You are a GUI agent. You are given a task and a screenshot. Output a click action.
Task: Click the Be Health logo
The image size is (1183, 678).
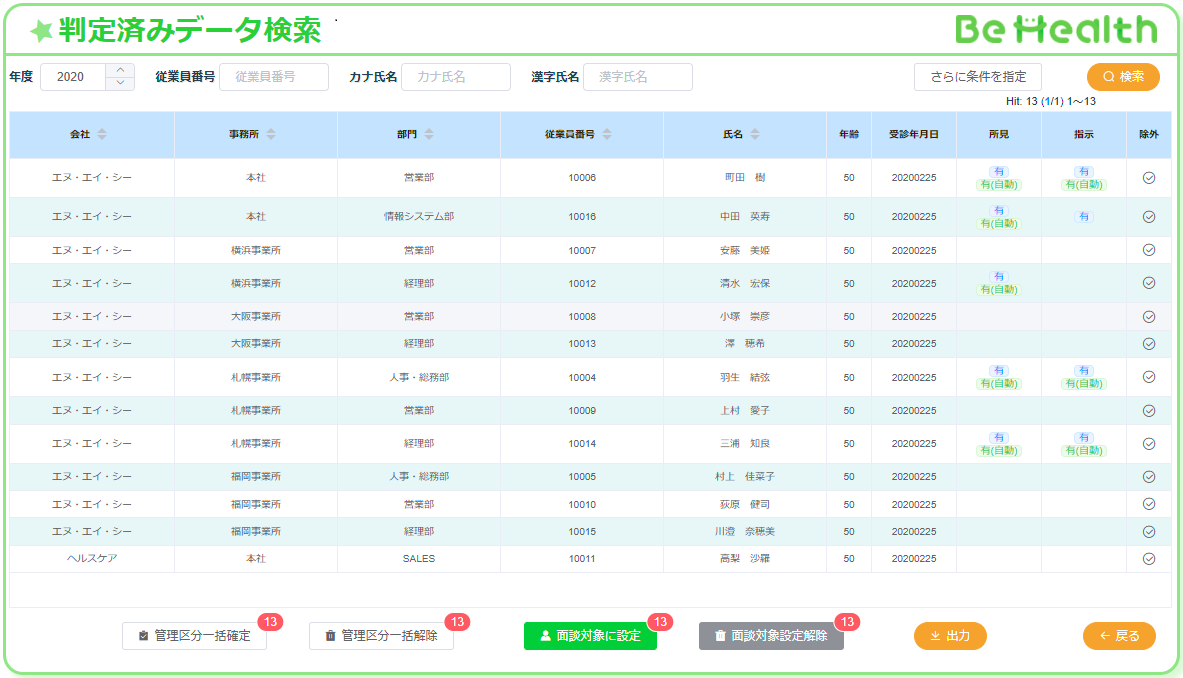[1055, 29]
